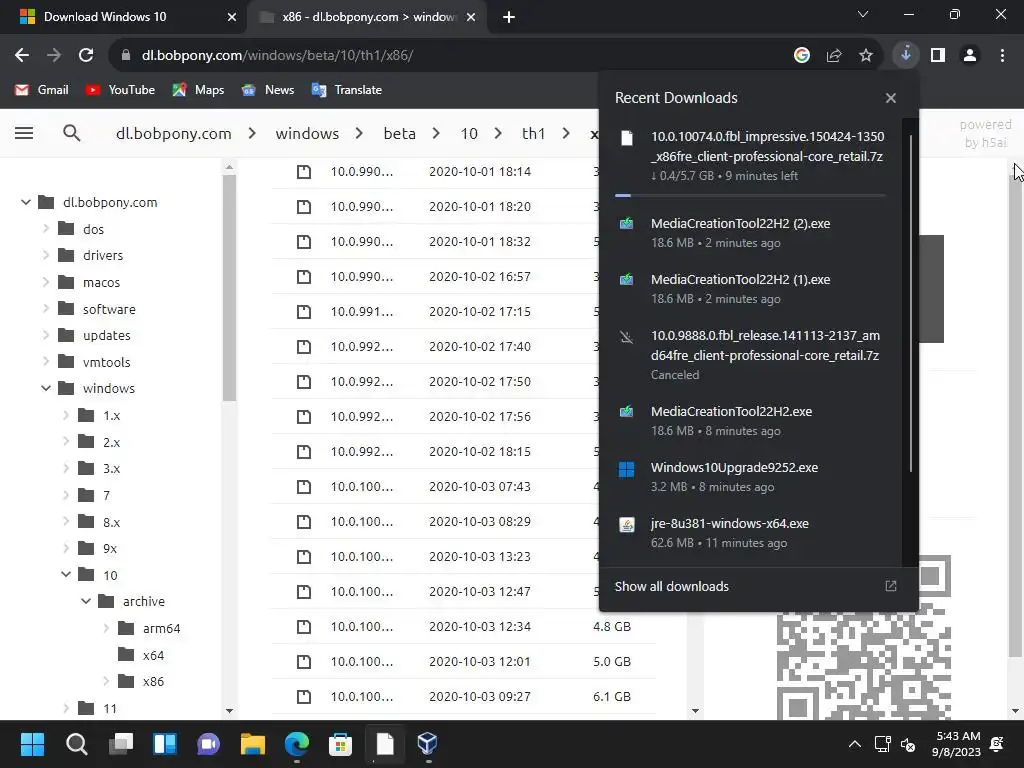Expand the 11 folder in the tree

click(x=65, y=708)
